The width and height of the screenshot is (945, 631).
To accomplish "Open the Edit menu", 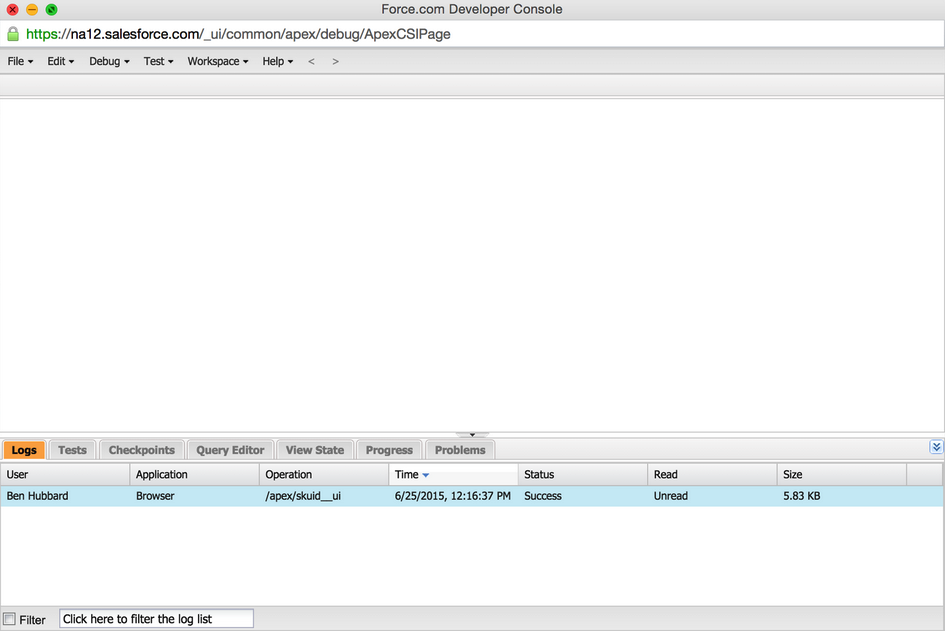I will [60, 61].
